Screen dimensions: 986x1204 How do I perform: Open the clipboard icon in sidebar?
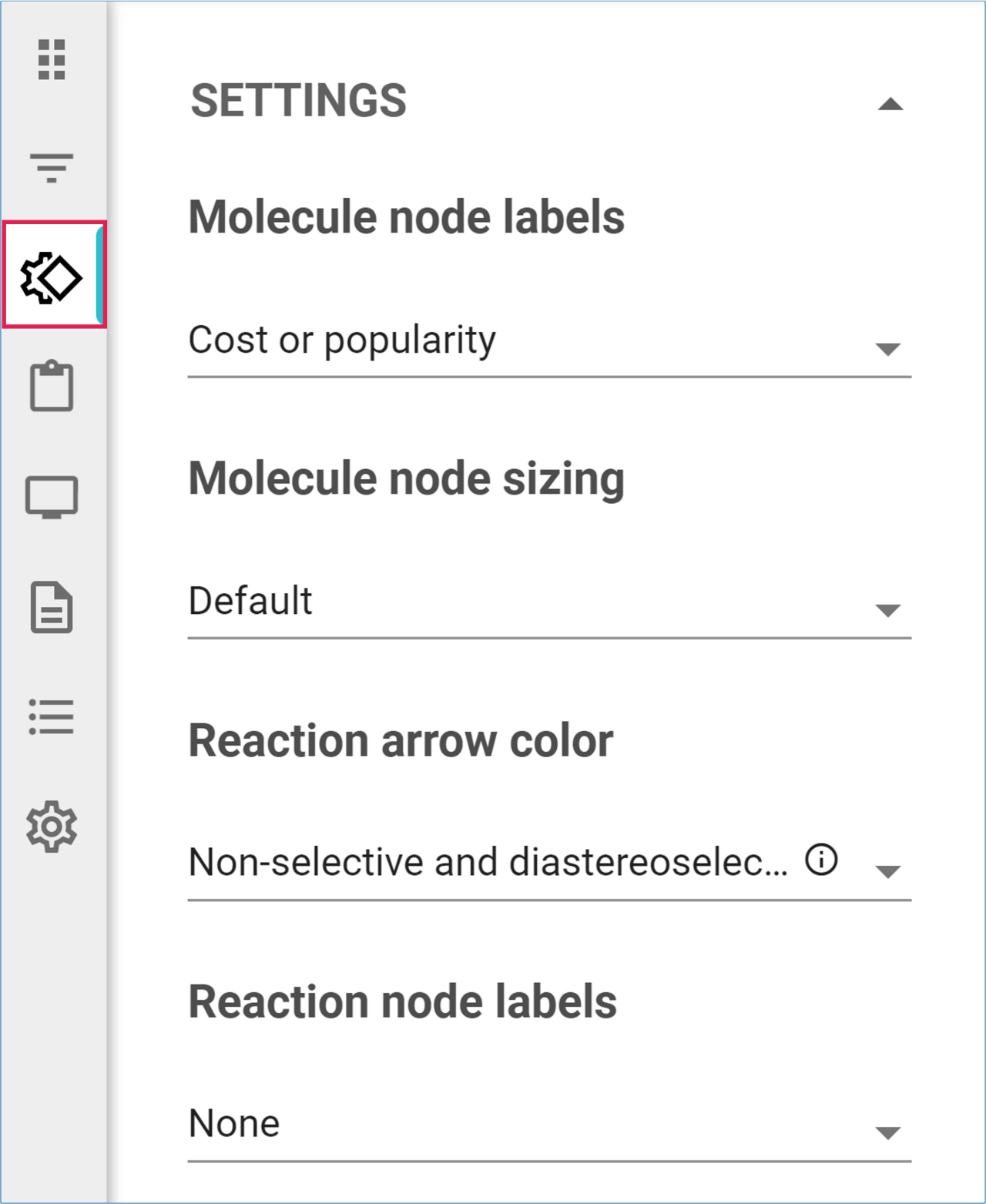click(x=52, y=386)
